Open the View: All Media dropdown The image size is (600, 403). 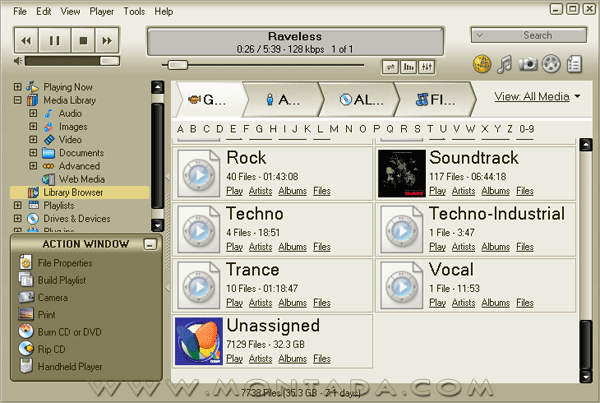(x=538, y=97)
